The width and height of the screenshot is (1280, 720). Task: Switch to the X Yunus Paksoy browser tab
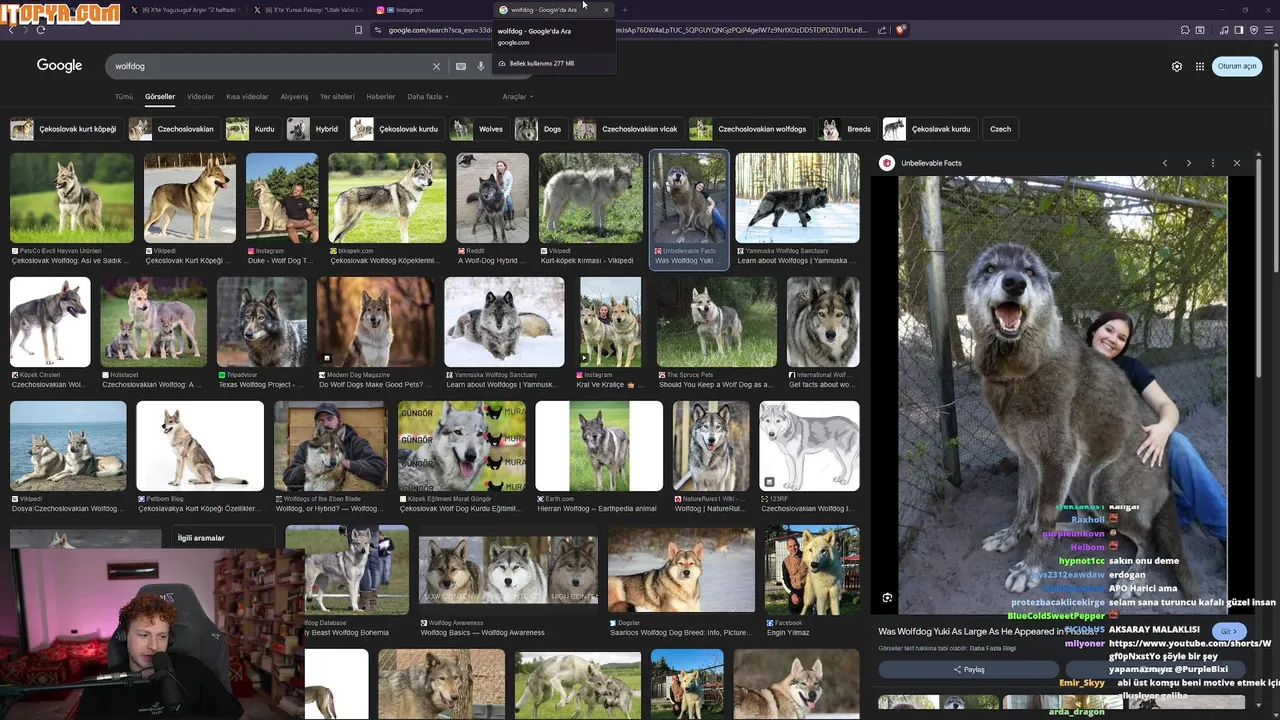tap(308, 10)
